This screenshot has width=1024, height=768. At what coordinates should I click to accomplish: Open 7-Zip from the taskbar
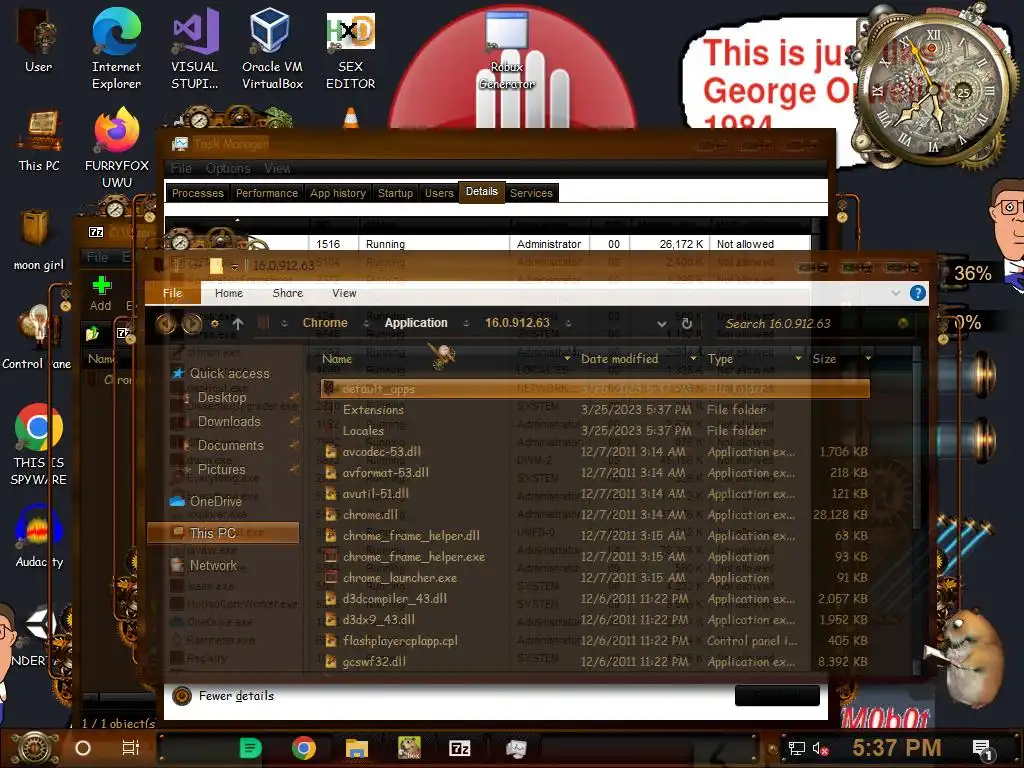click(x=460, y=748)
